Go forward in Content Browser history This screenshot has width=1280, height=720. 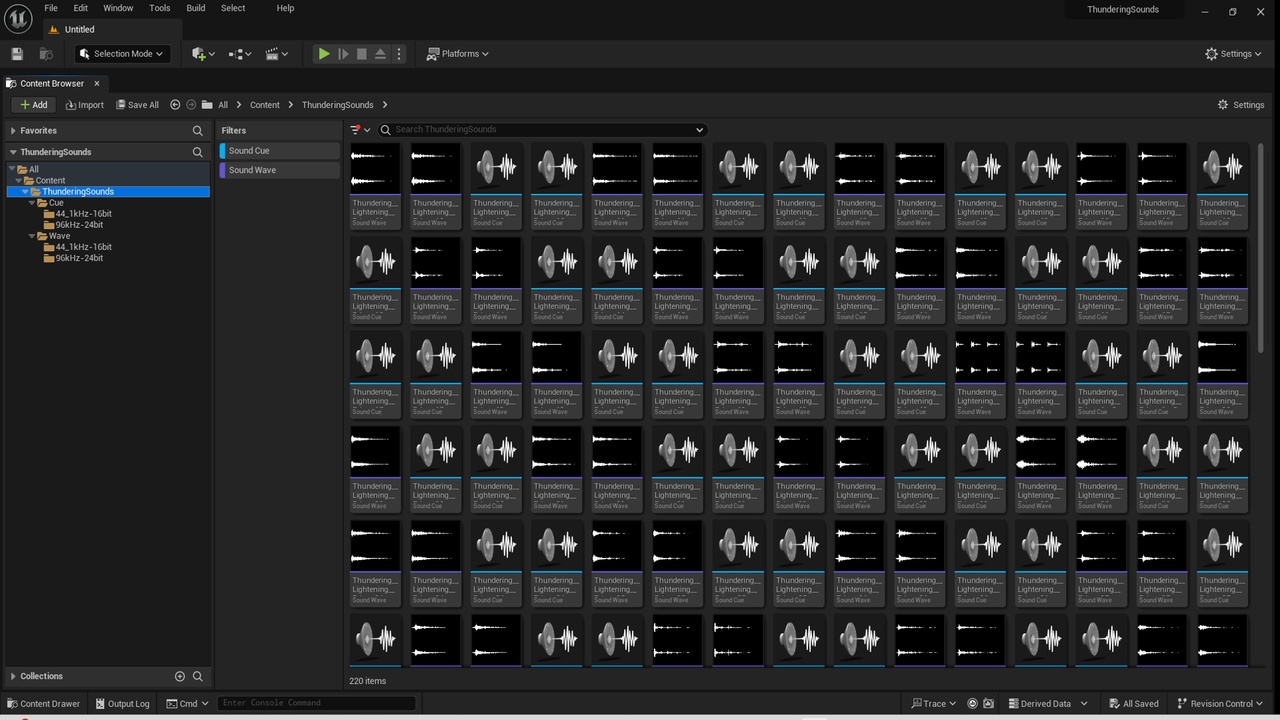click(191, 105)
